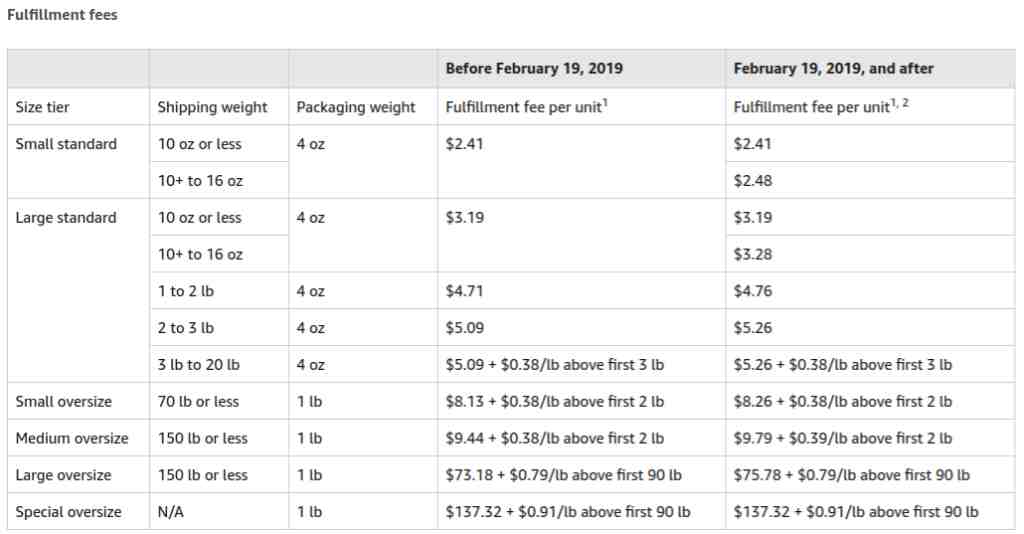The image size is (1024, 534).
Task: Select the Small standard row label
Action: tap(66, 144)
